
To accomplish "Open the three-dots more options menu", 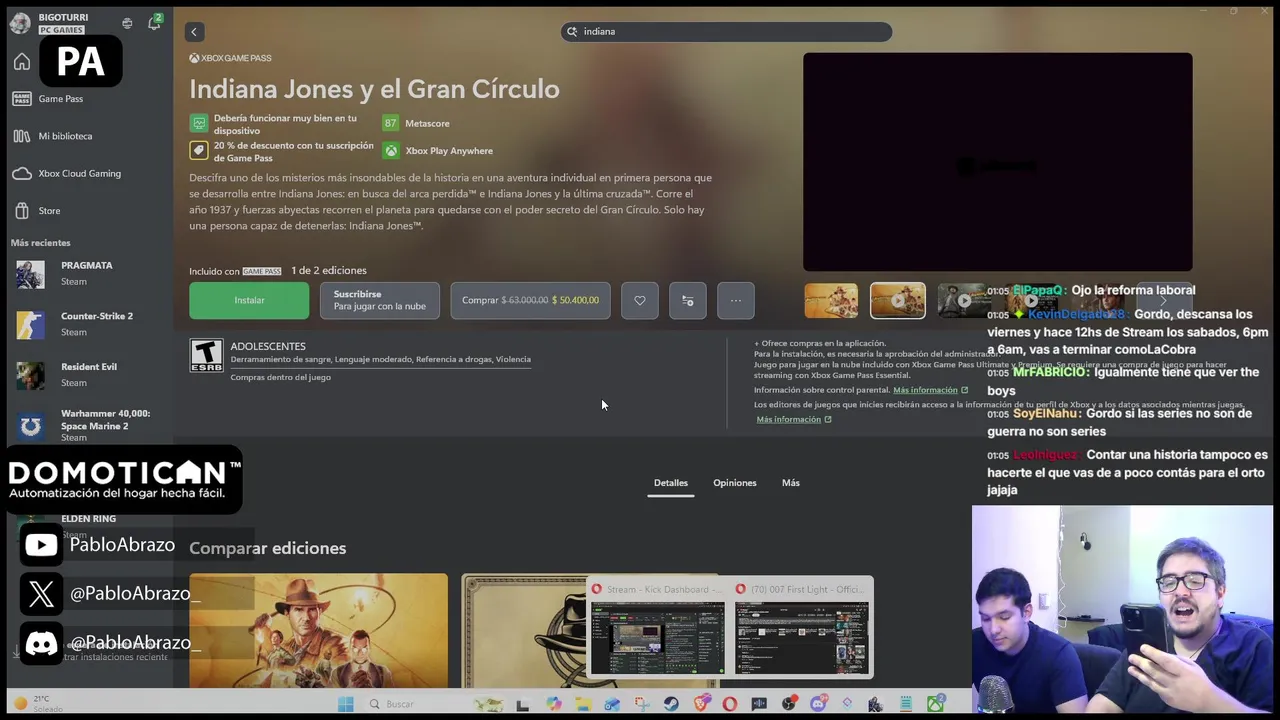I will 736,300.
